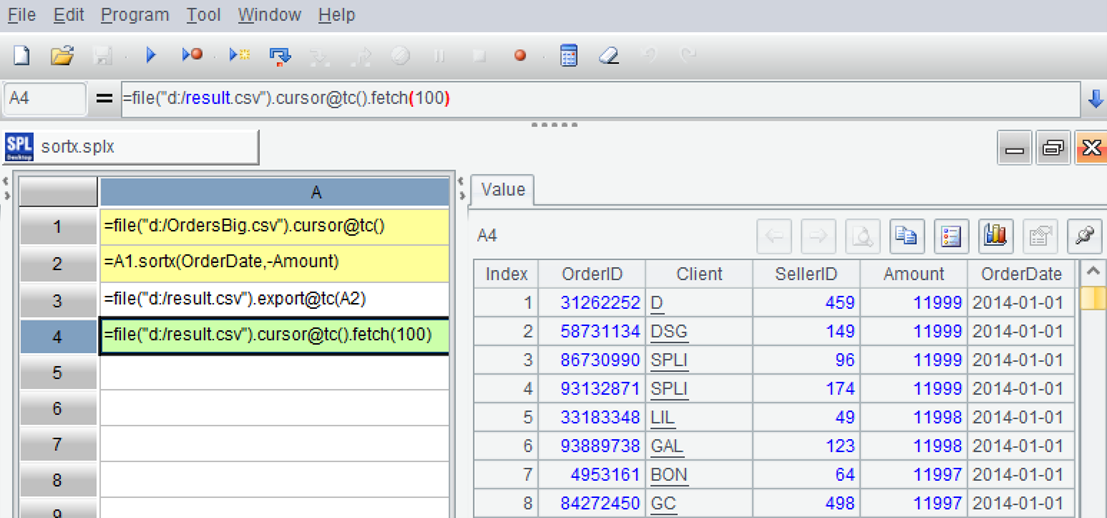Click the eraser clear icon
Screen dimensions: 1107x518
point(608,56)
